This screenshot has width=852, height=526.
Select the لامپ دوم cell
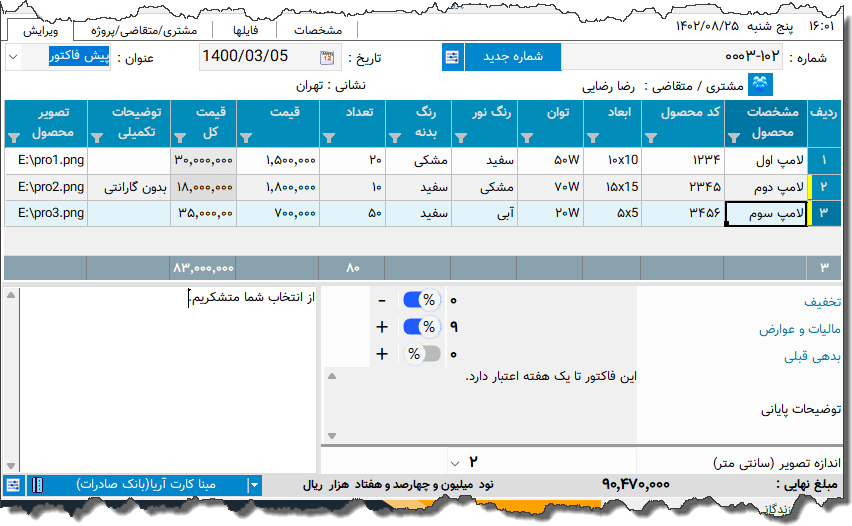[x=766, y=187]
